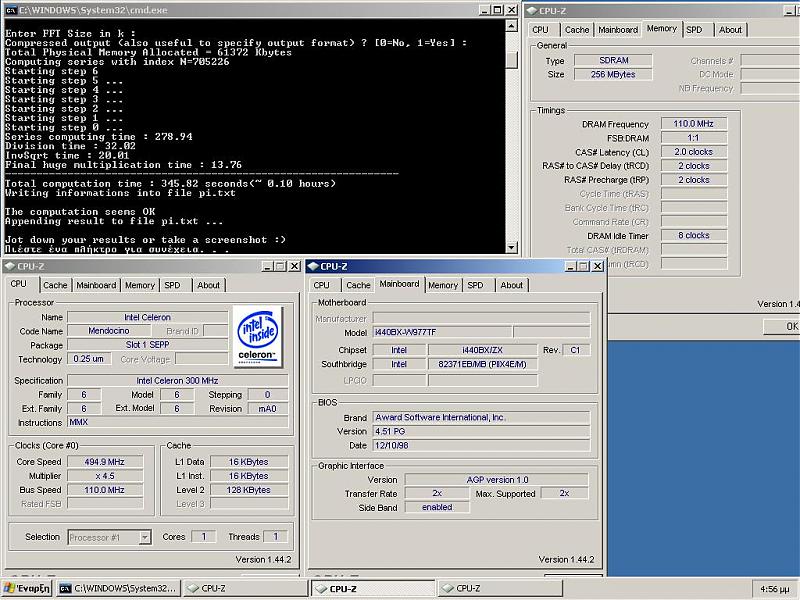Open Cache tab in CPU-Z Motherboard window

click(358, 285)
